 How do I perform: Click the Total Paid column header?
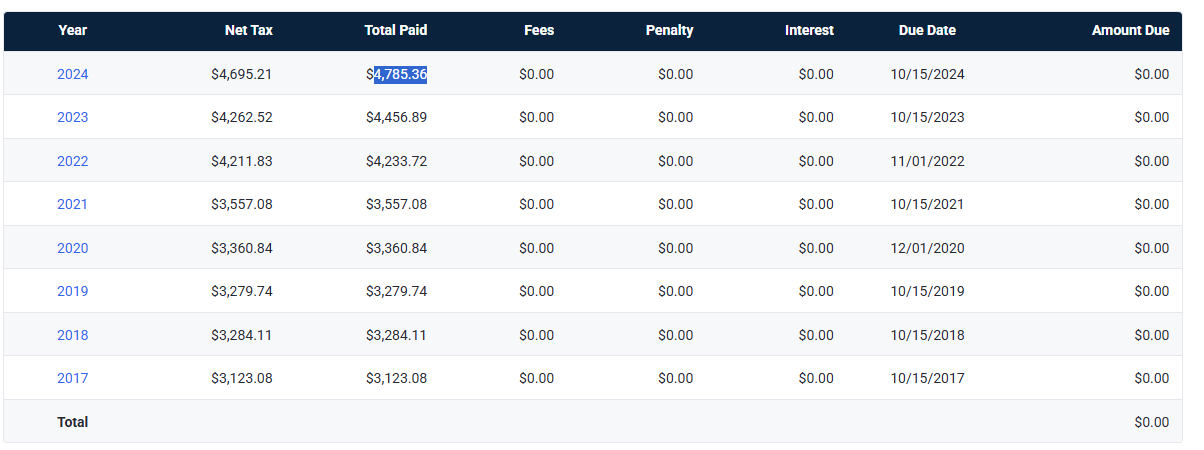pos(395,30)
